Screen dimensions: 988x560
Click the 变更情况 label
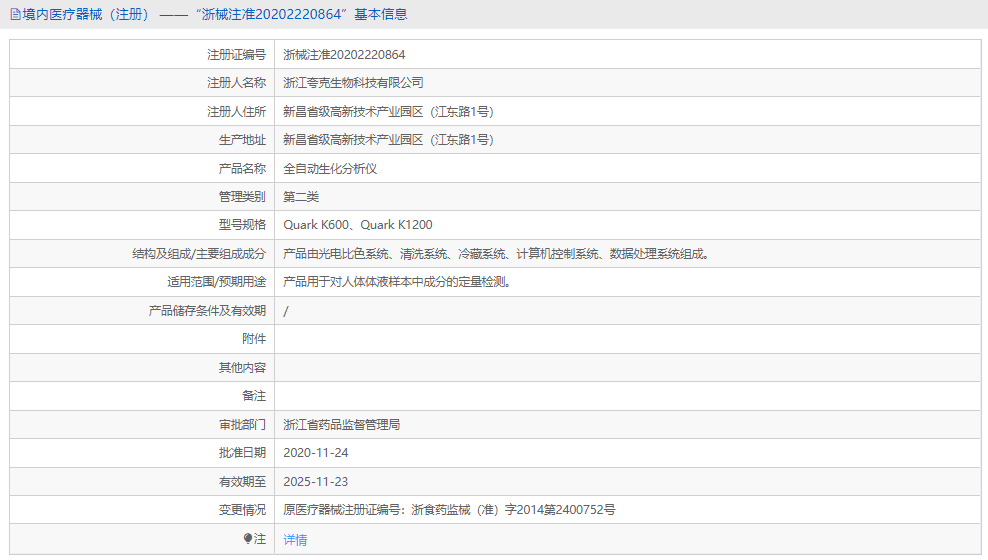point(242,510)
